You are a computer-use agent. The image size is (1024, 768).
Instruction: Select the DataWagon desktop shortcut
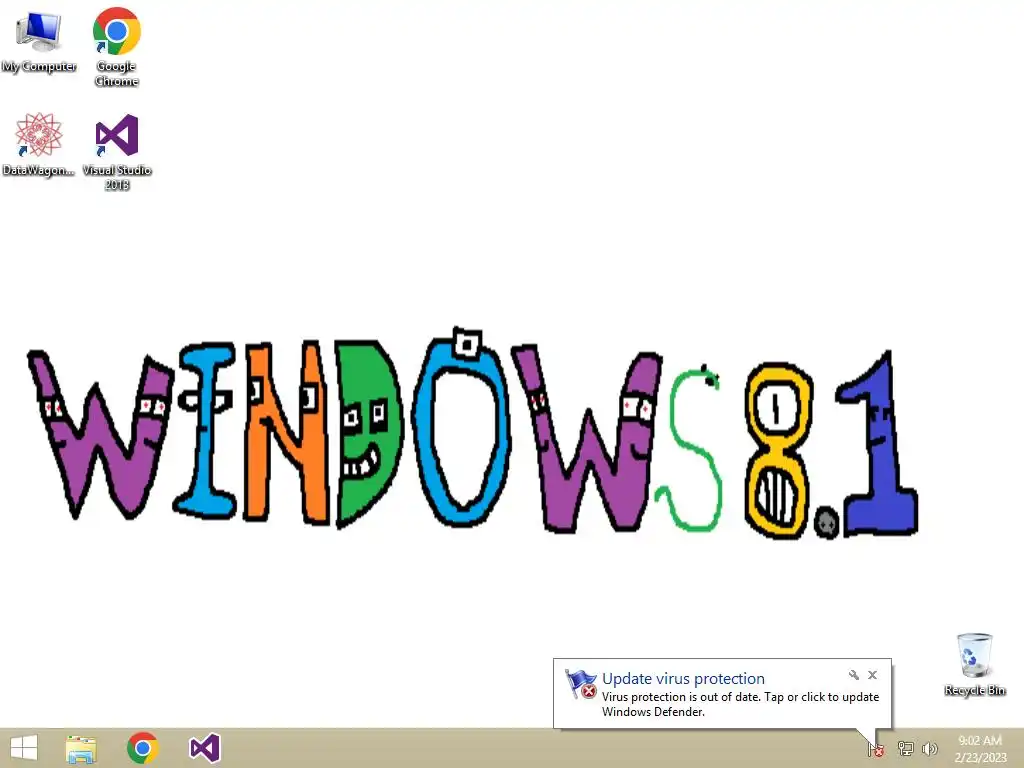[x=39, y=144]
